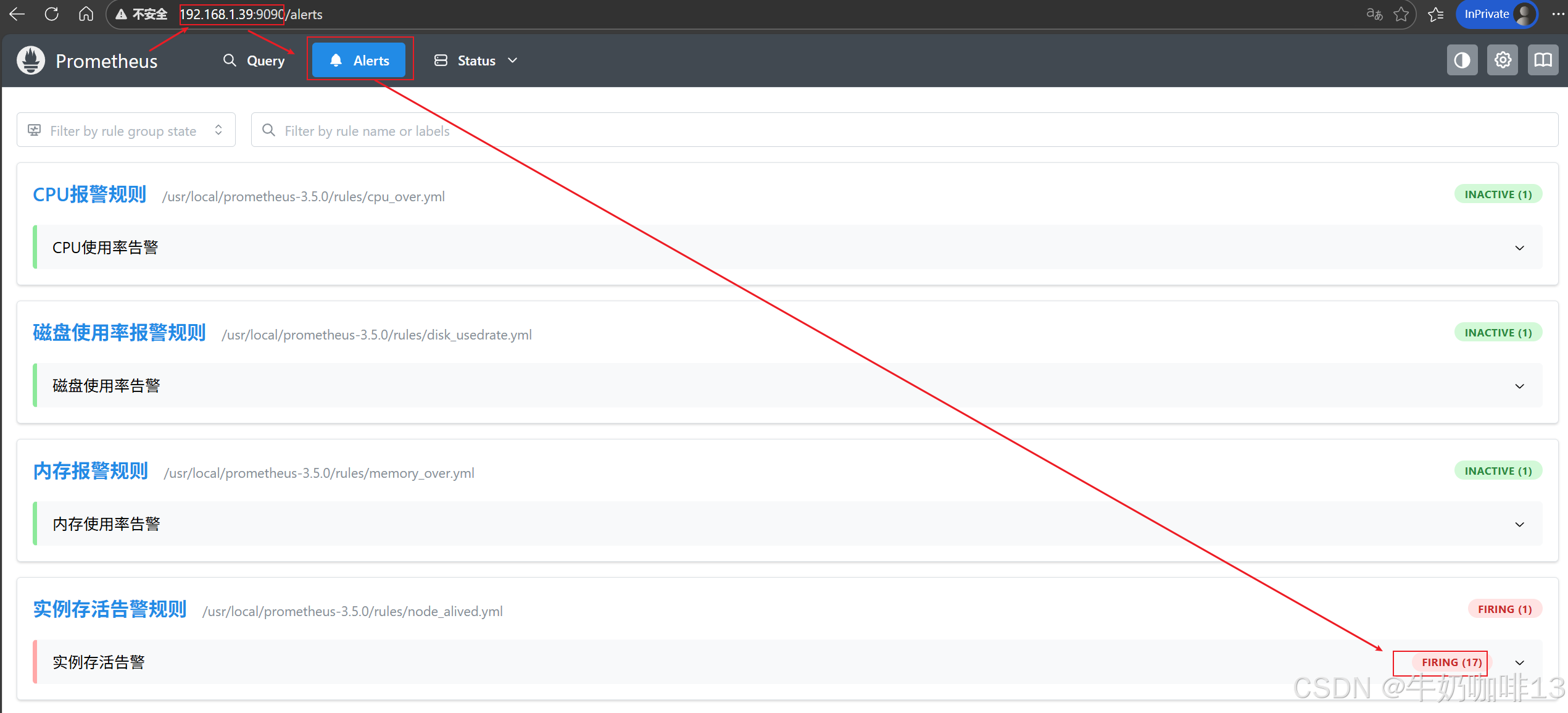Select the Alerts tab
The image size is (1568, 713).
(360, 60)
